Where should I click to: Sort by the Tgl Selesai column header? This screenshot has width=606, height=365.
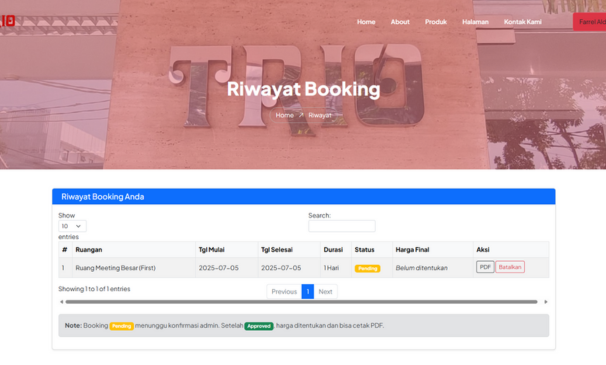[289, 250]
